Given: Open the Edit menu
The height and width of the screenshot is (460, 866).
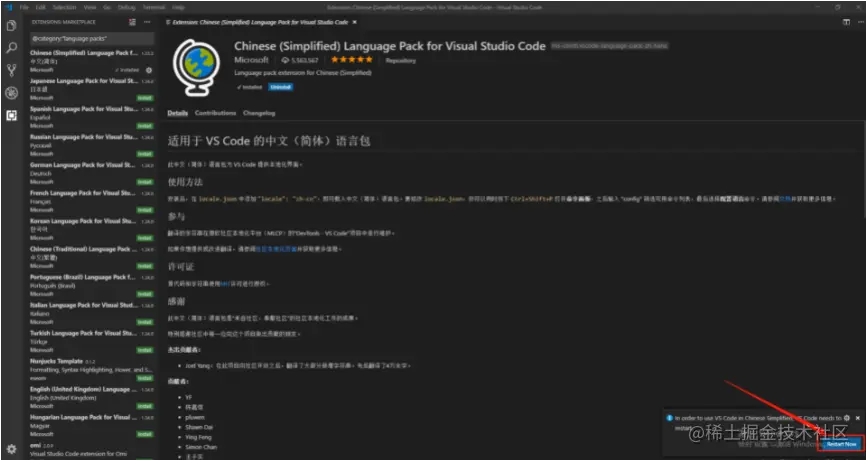Looking at the screenshot, I should pos(40,7).
